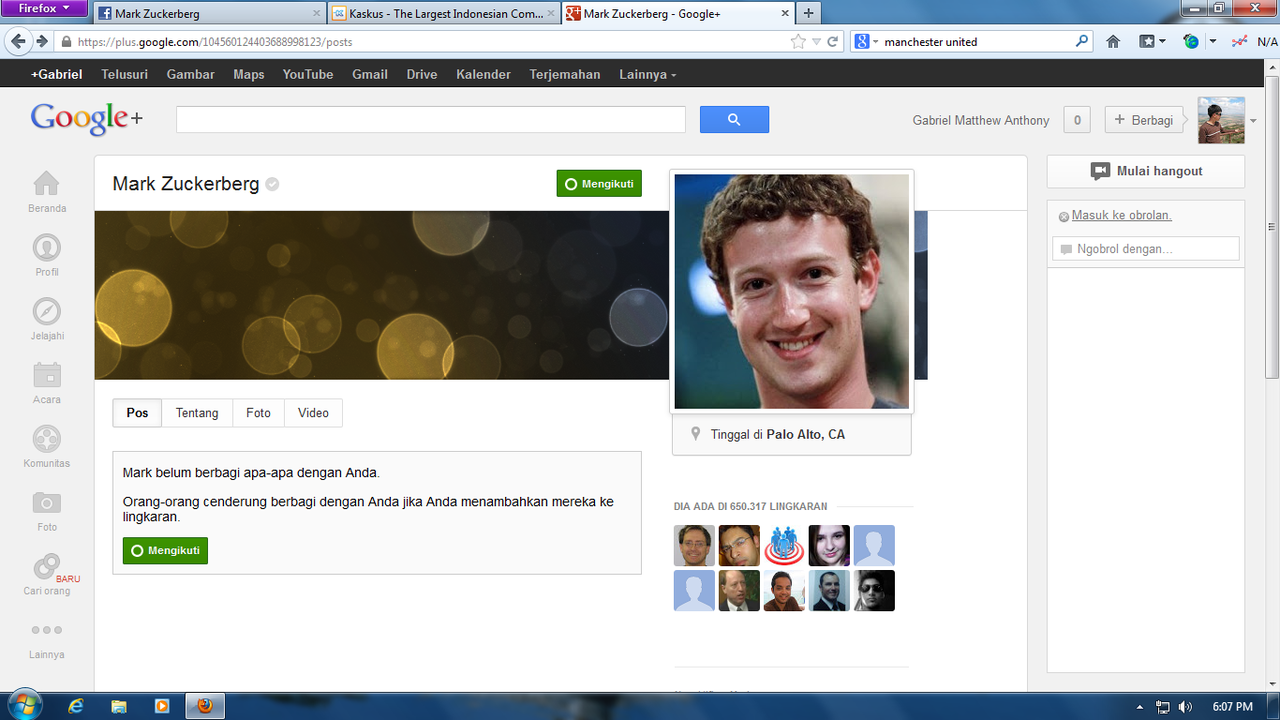Click the Google+ logo
This screenshot has width=1280, height=720.
87,118
